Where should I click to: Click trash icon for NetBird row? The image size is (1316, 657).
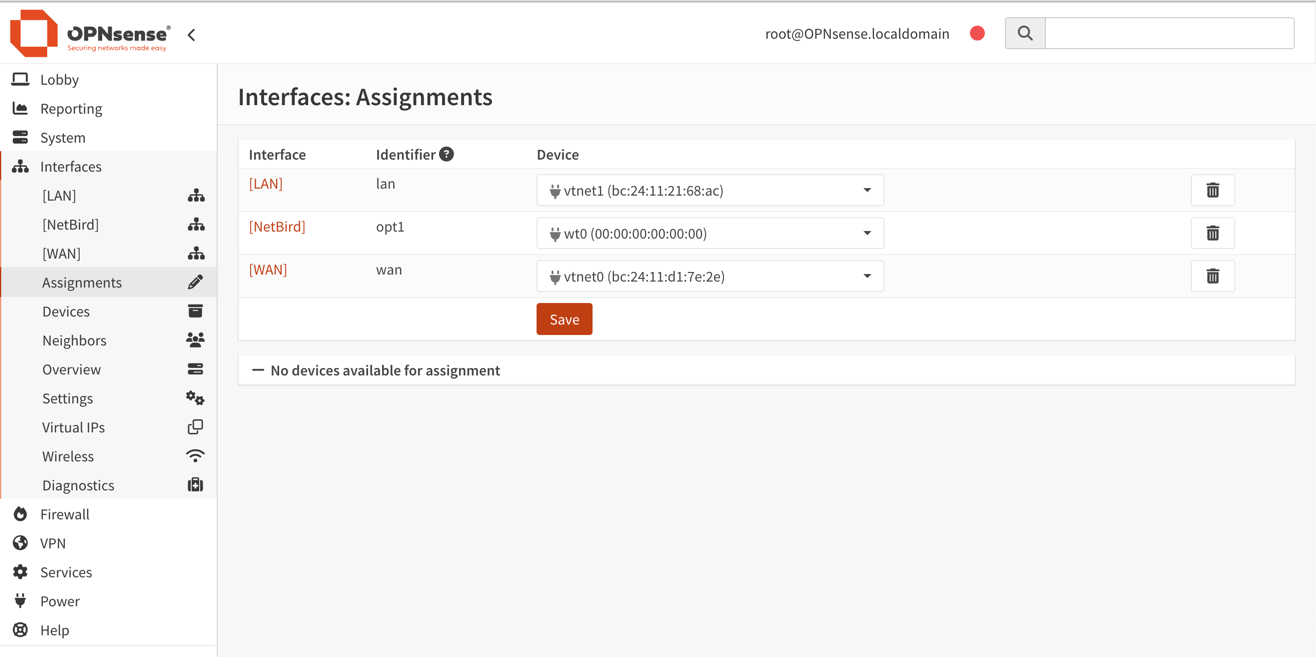[x=1212, y=233]
